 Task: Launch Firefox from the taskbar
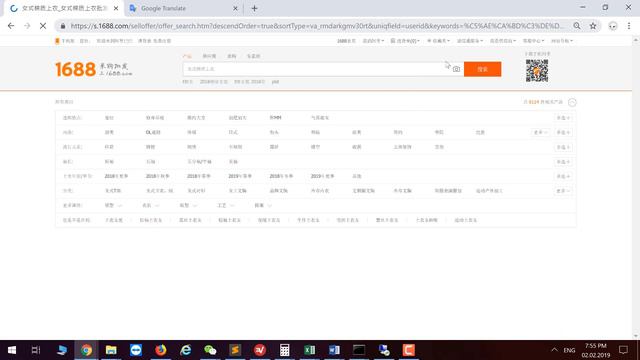(161, 350)
